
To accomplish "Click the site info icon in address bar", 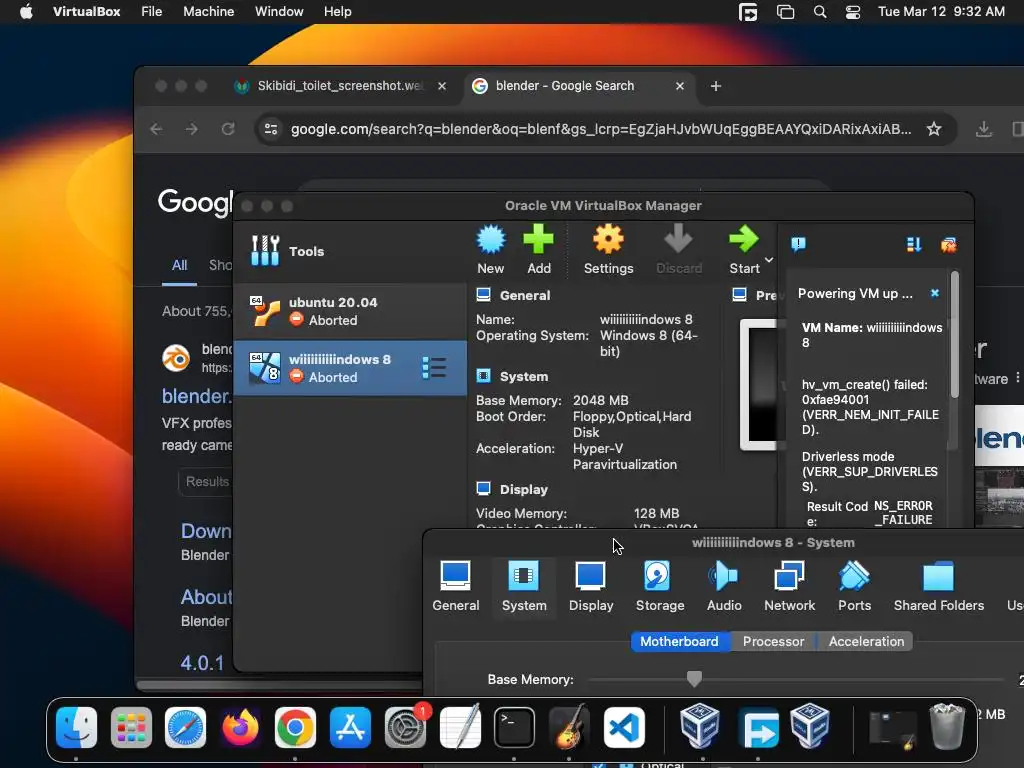I will (x=270, y=129).
